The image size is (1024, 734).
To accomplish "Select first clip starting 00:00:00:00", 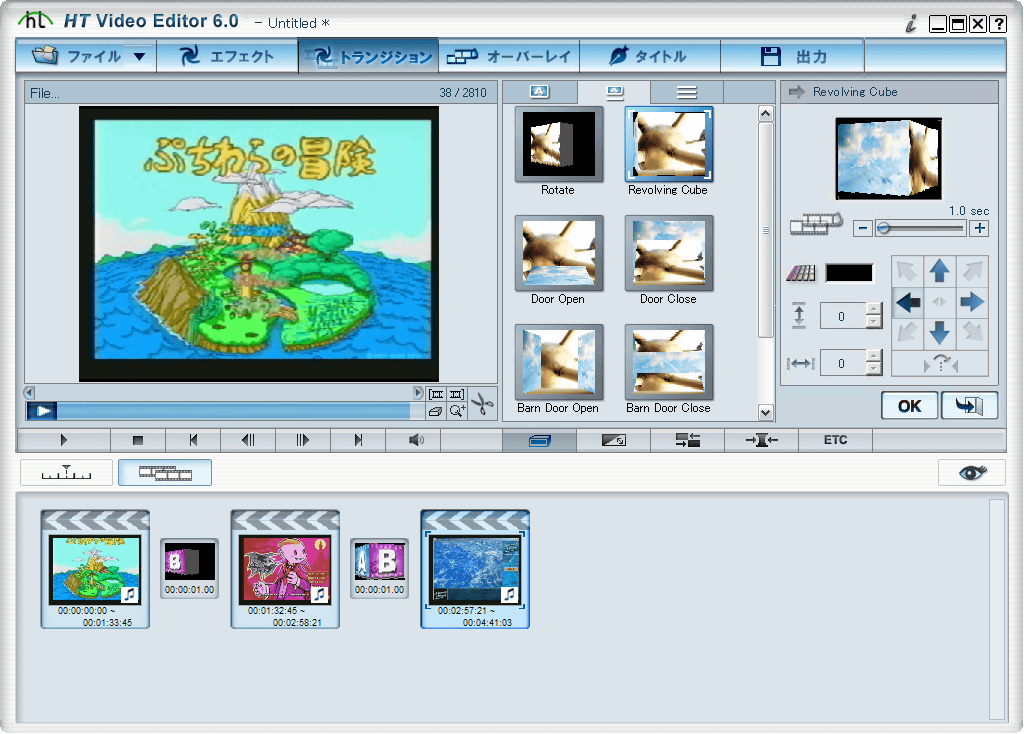I will 95,569.
